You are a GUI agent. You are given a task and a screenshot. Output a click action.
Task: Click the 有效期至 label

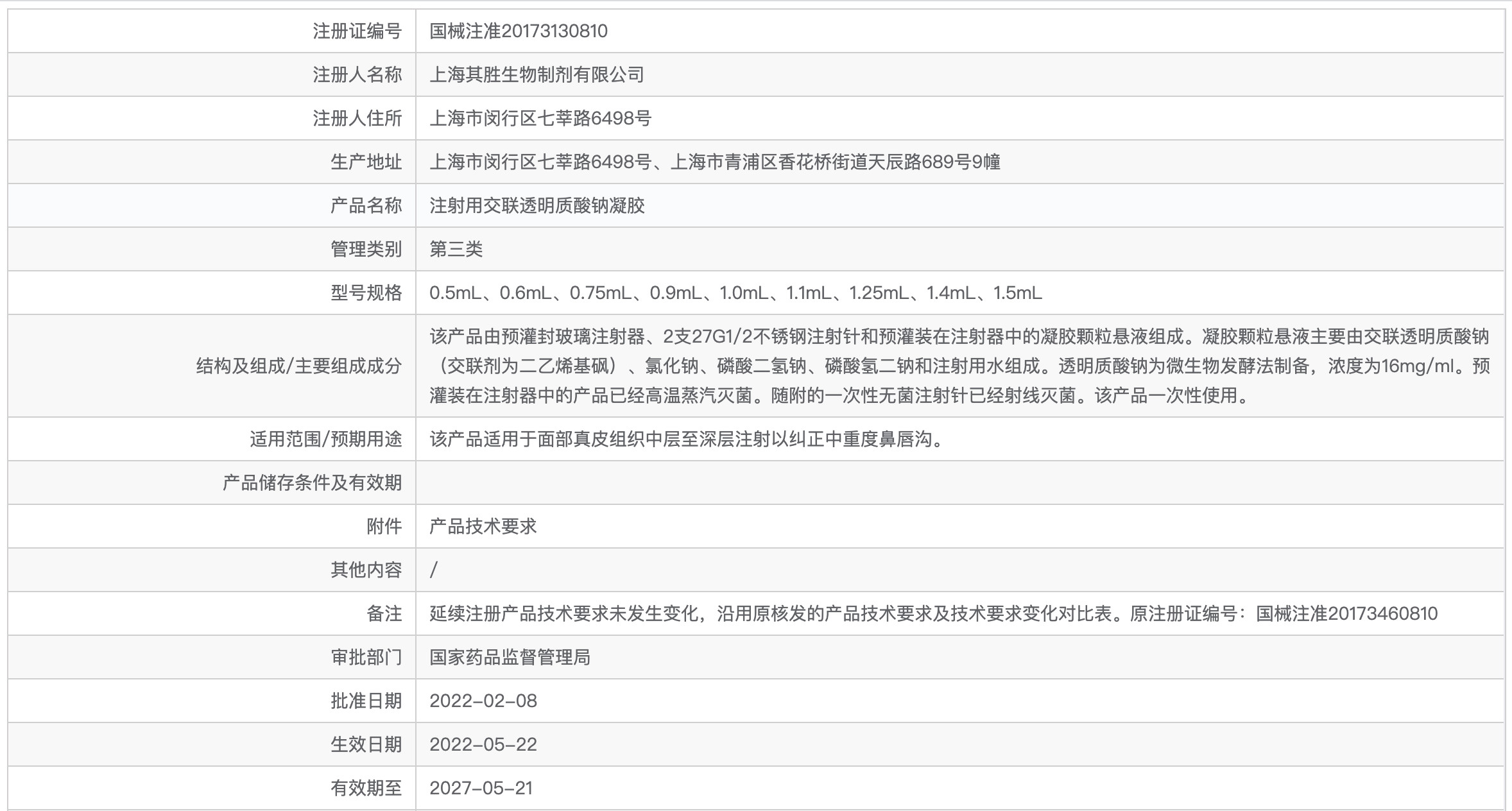[x=366, y=788]
